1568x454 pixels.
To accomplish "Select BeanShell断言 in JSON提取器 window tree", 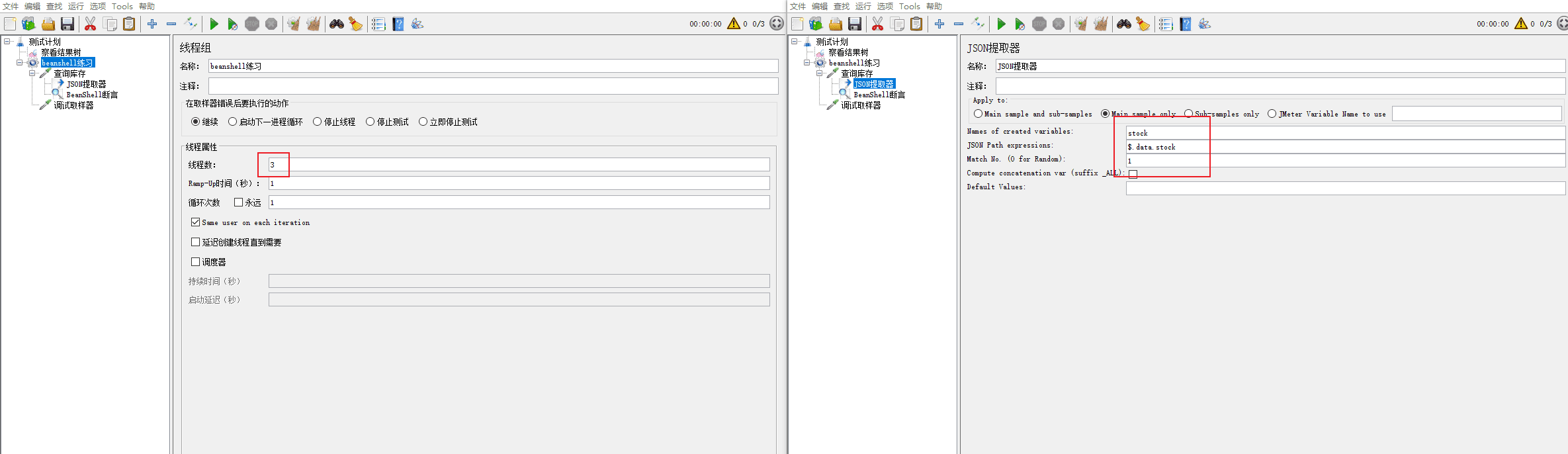I will pos(879,95).
